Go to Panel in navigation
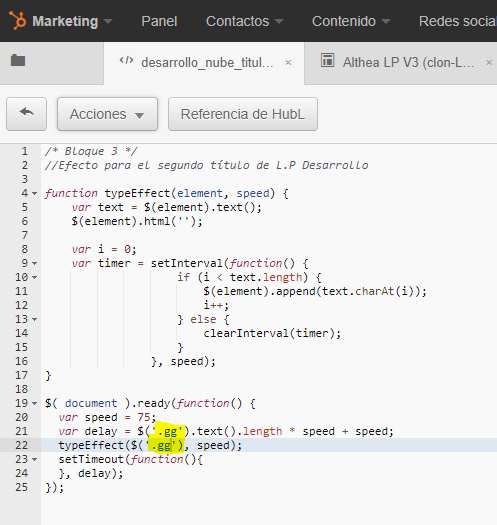This screenshot has height=525, width=497. [x=159, y=21]
